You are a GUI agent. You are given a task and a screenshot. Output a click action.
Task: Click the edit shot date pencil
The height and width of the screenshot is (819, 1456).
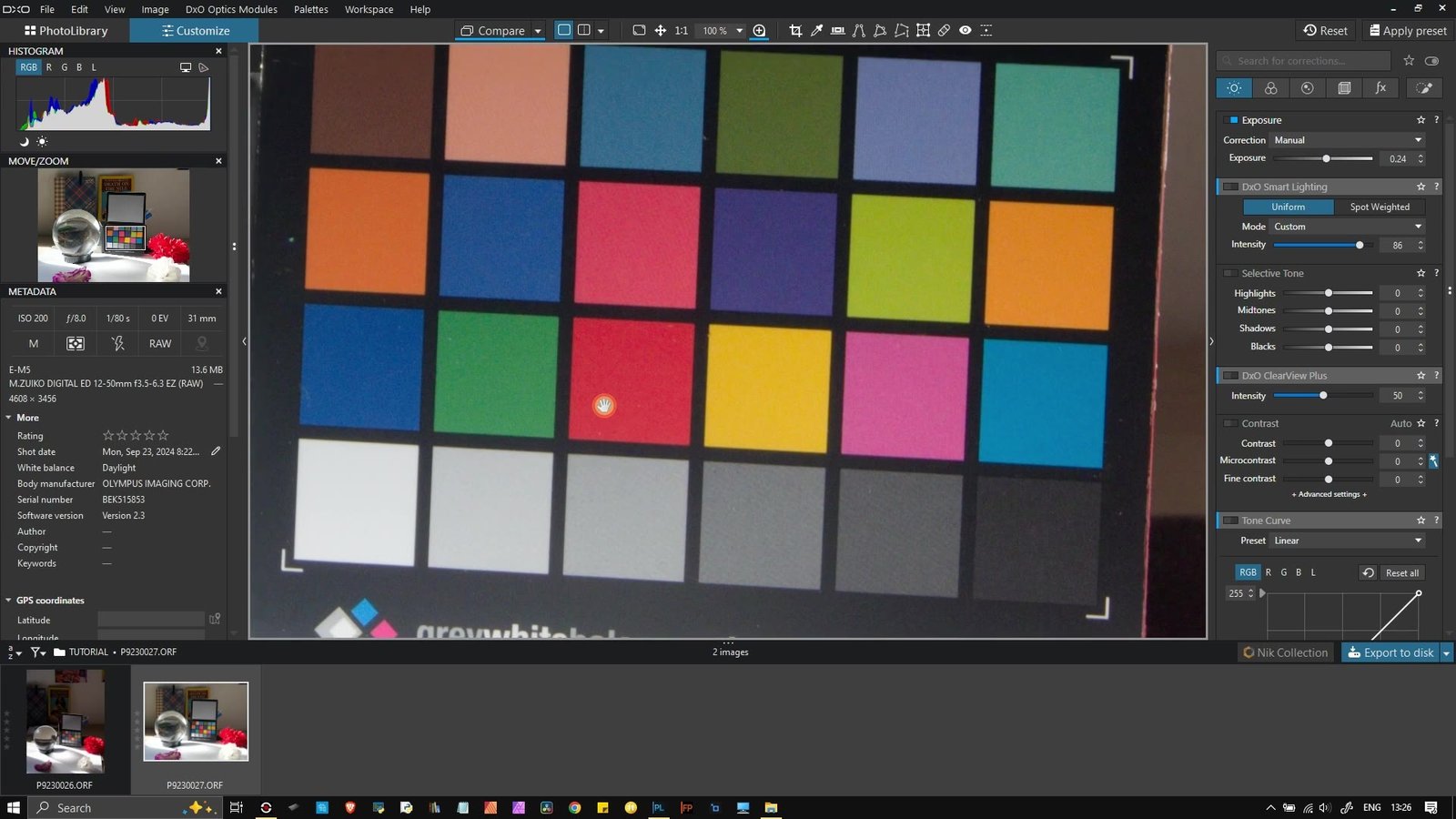[x=216, y=451]
